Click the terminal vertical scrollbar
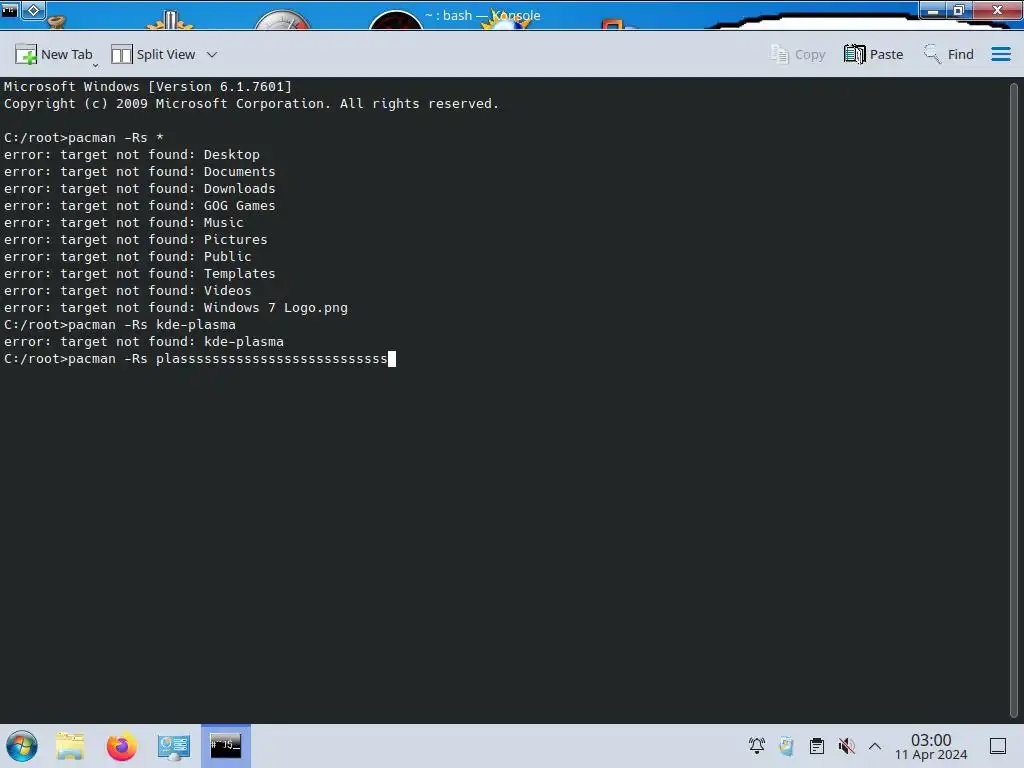 click(x=1014, y=400)
